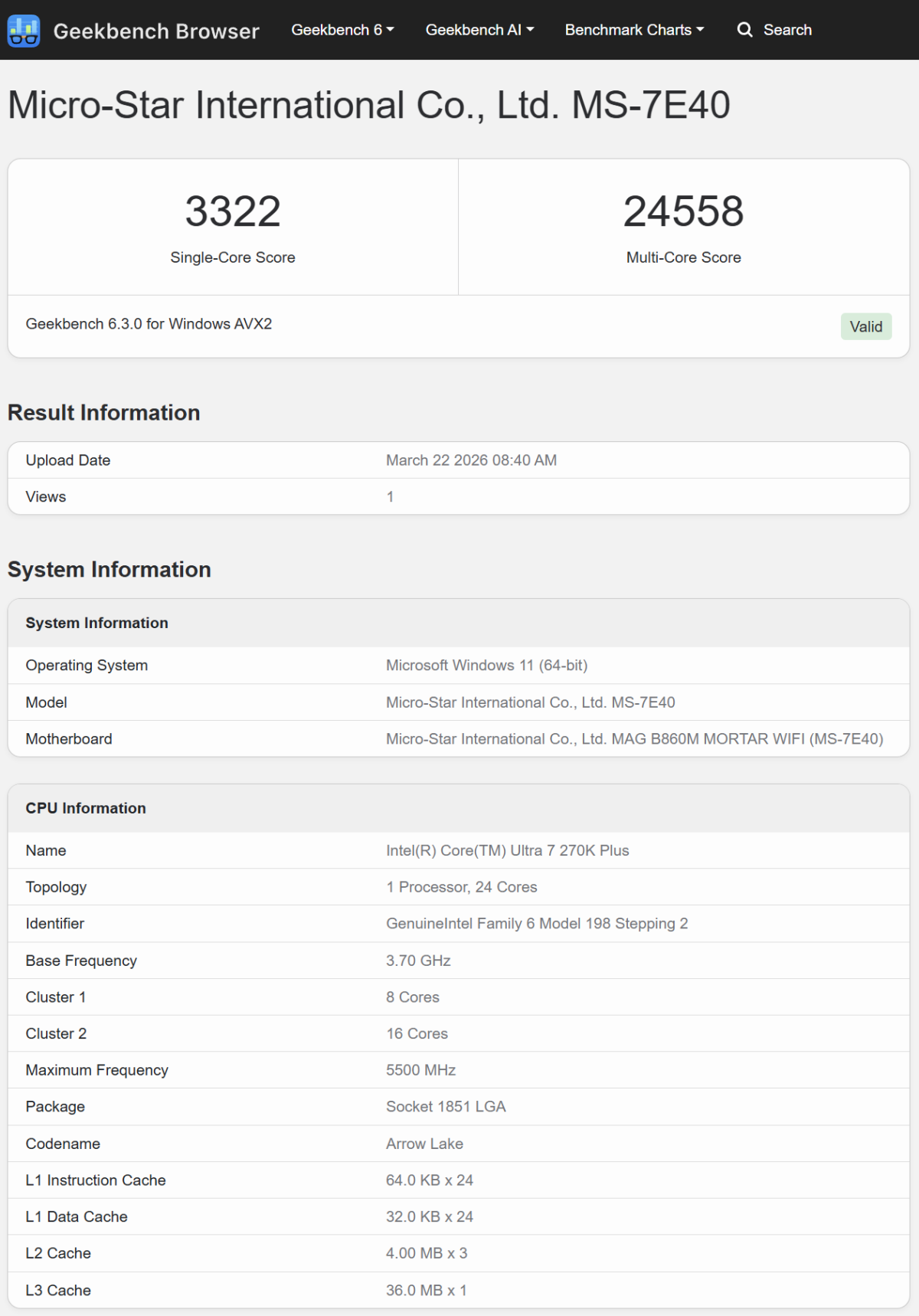Click the green Valid badge
This screenshot has height=1316, width=919.
865,326
